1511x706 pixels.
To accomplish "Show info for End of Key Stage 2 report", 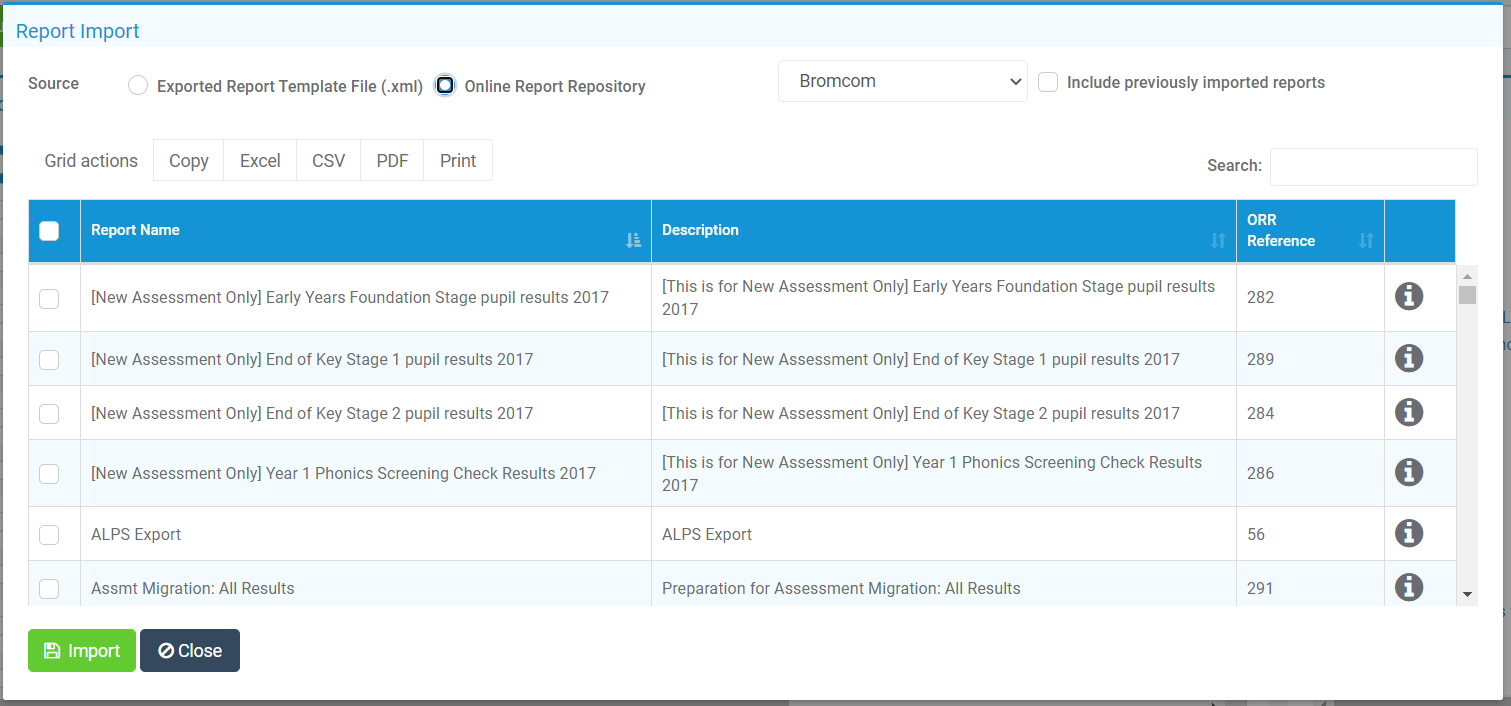I will click(1409, 412).
